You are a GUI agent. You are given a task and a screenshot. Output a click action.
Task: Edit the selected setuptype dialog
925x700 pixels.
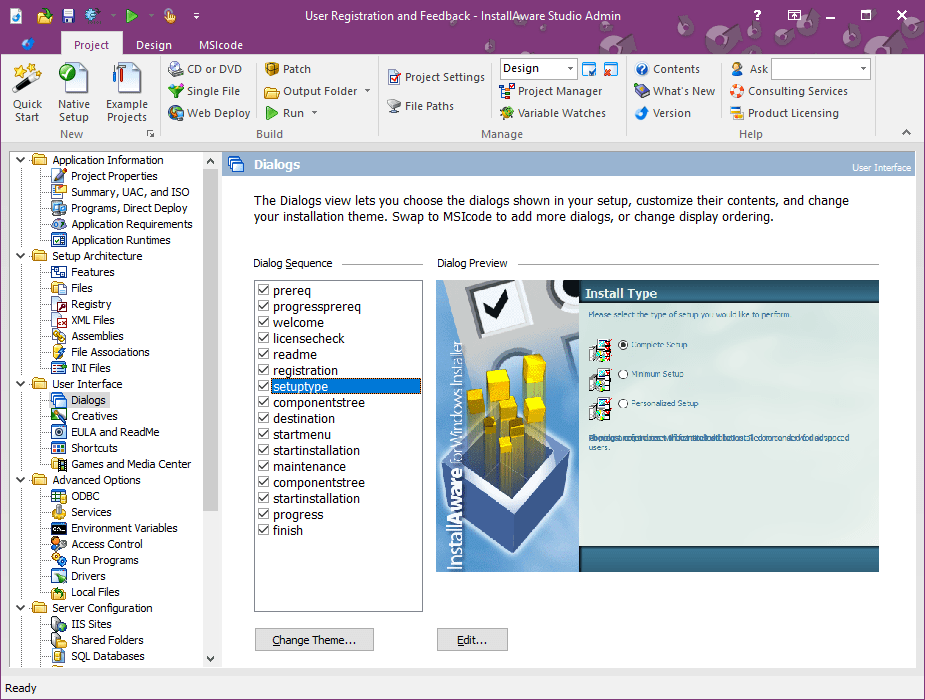pos(472,639)
